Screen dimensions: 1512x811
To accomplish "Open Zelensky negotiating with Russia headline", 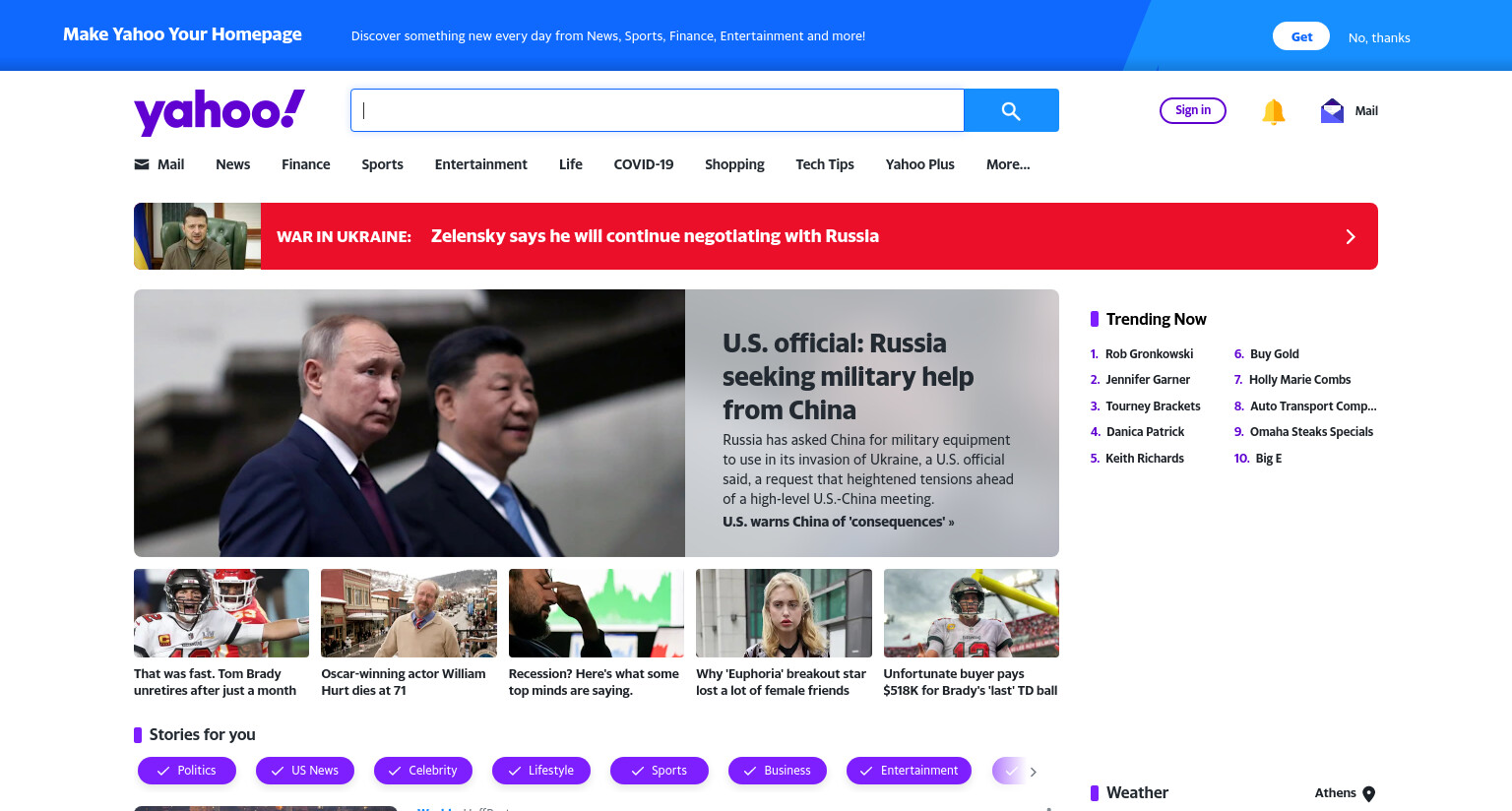I will (x=655, y=236).
